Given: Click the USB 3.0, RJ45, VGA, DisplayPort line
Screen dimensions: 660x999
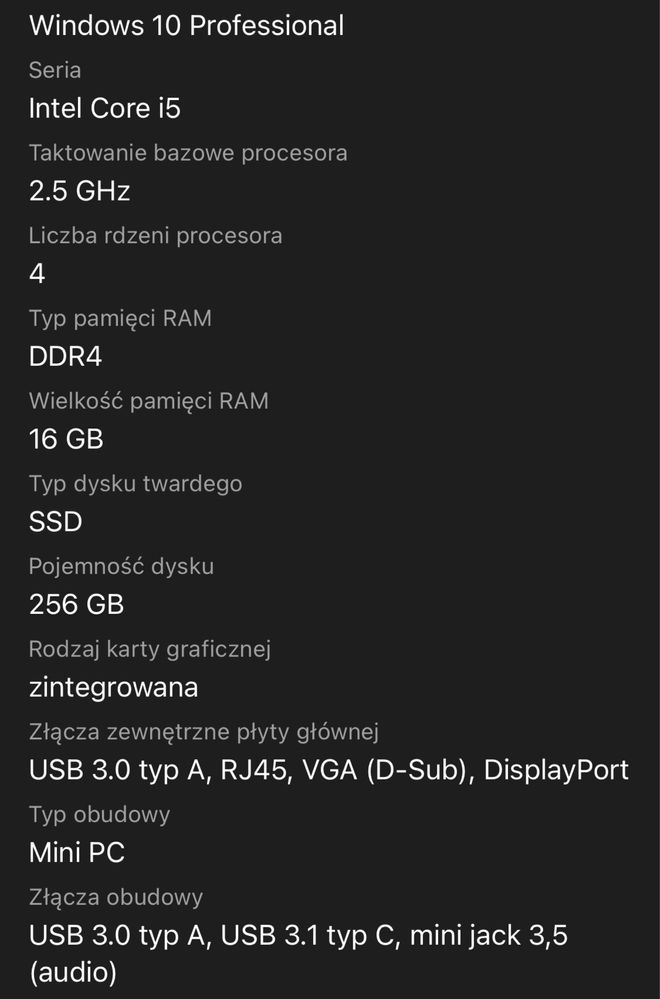Looking at the screenshot, I should [x=329, y=770].
